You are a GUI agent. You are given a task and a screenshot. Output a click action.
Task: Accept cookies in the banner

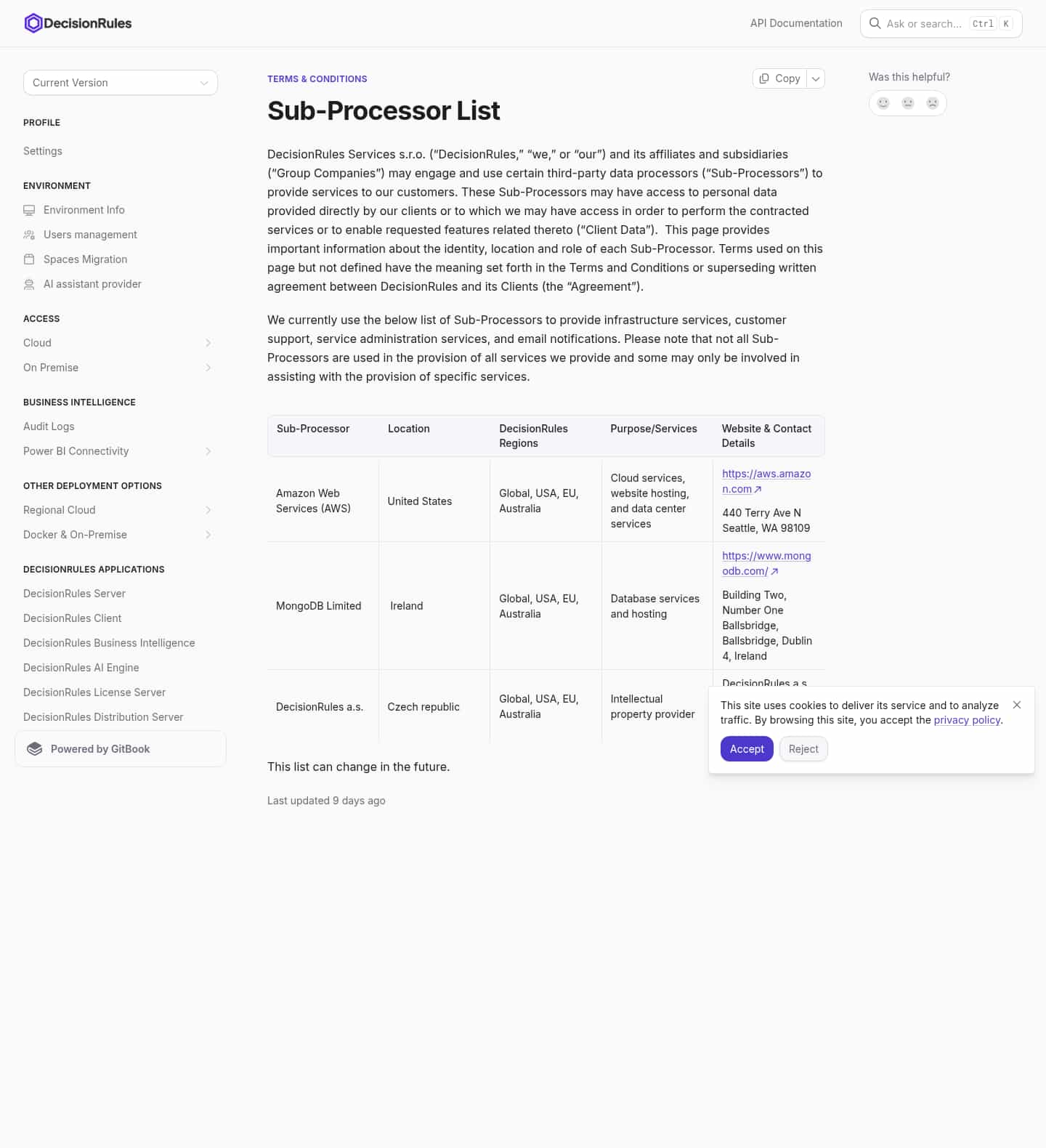[747, 749]
